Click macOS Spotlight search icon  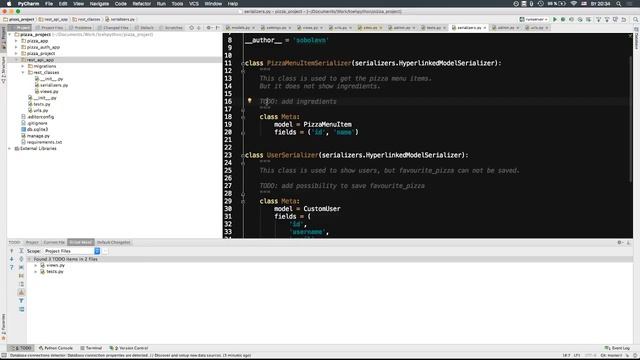coord(619,4)
